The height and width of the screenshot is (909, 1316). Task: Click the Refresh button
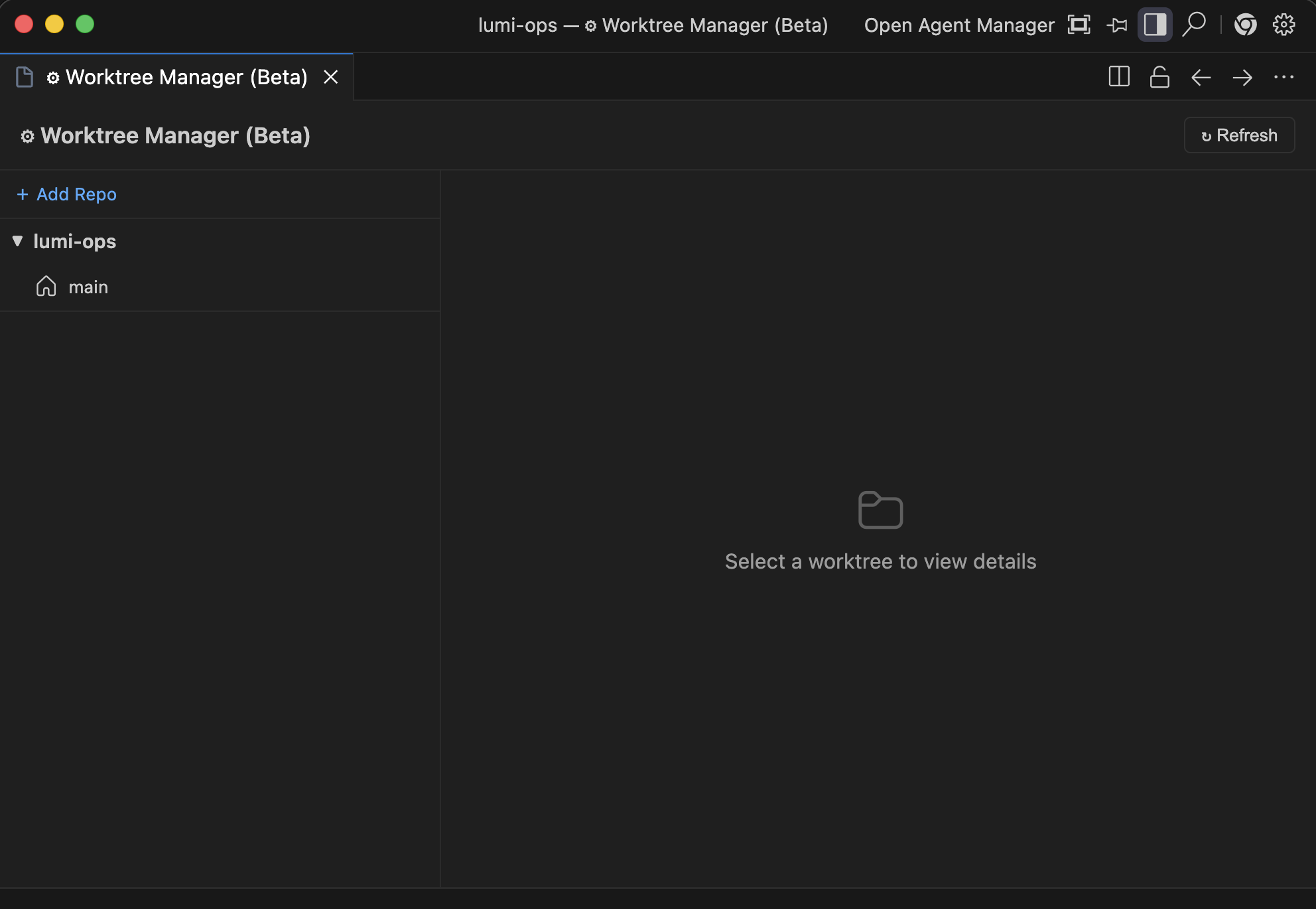[1238, 135]
